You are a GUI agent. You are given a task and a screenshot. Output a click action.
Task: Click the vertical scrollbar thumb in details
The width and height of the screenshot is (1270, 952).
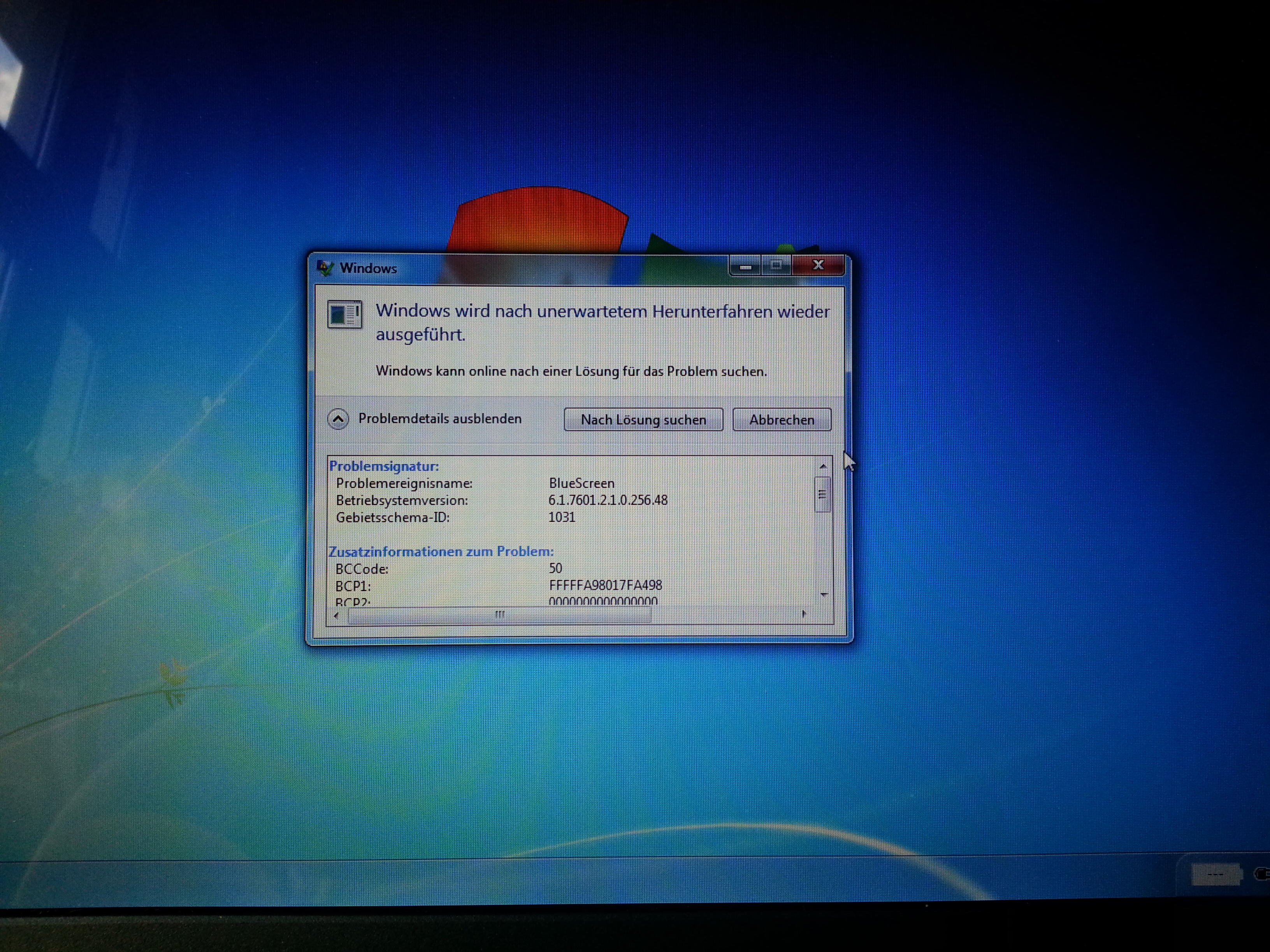(x=822, y=494)
